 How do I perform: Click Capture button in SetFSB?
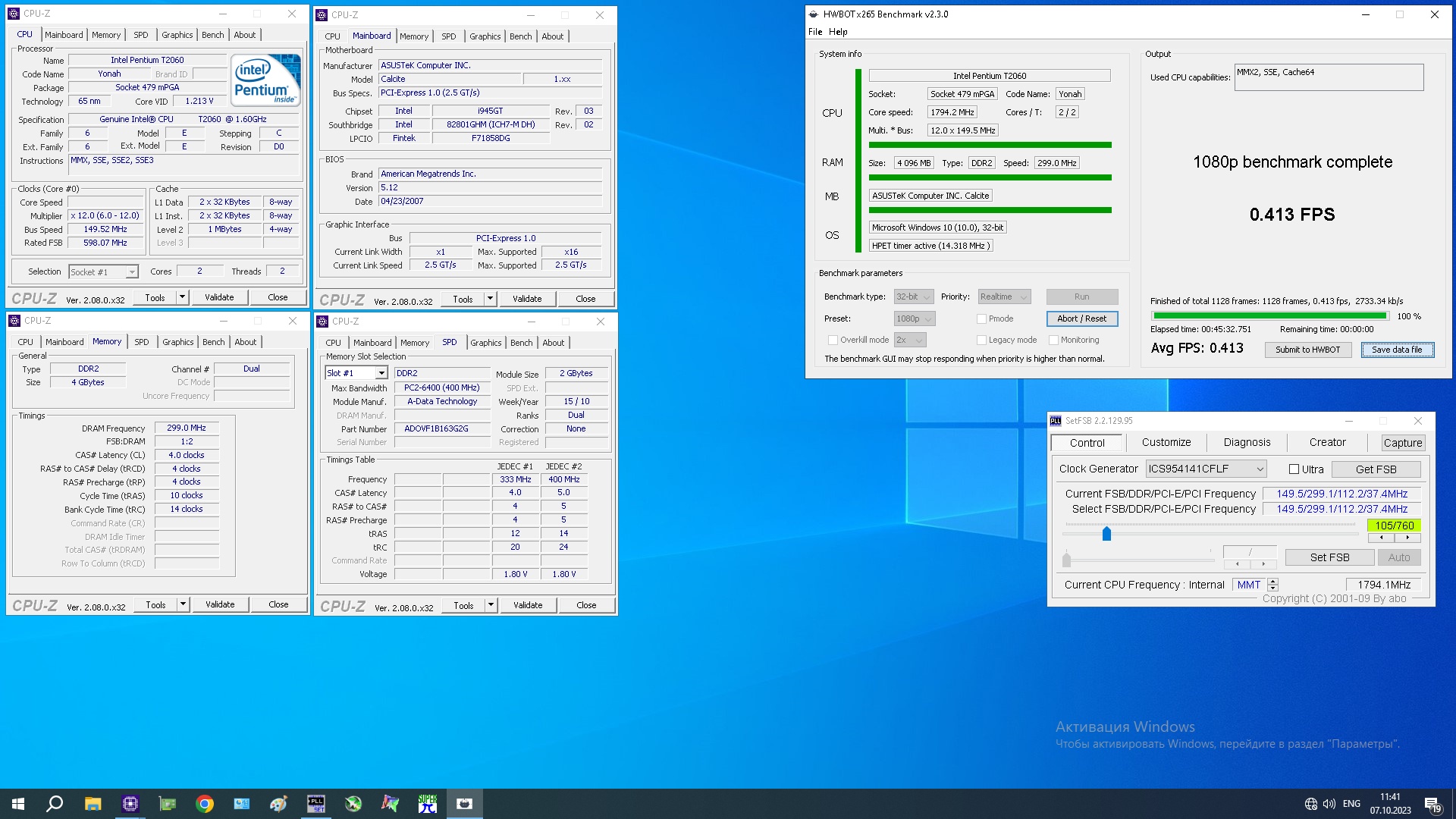(1402, 443)
